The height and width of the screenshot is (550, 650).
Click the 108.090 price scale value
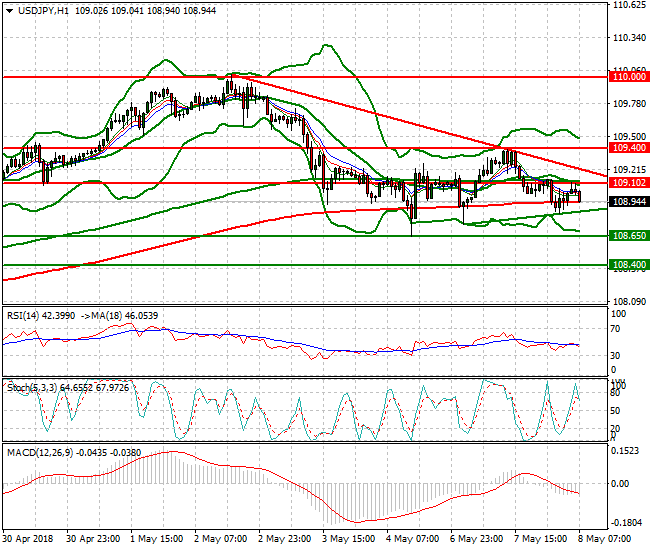click(x=629, y=302)
